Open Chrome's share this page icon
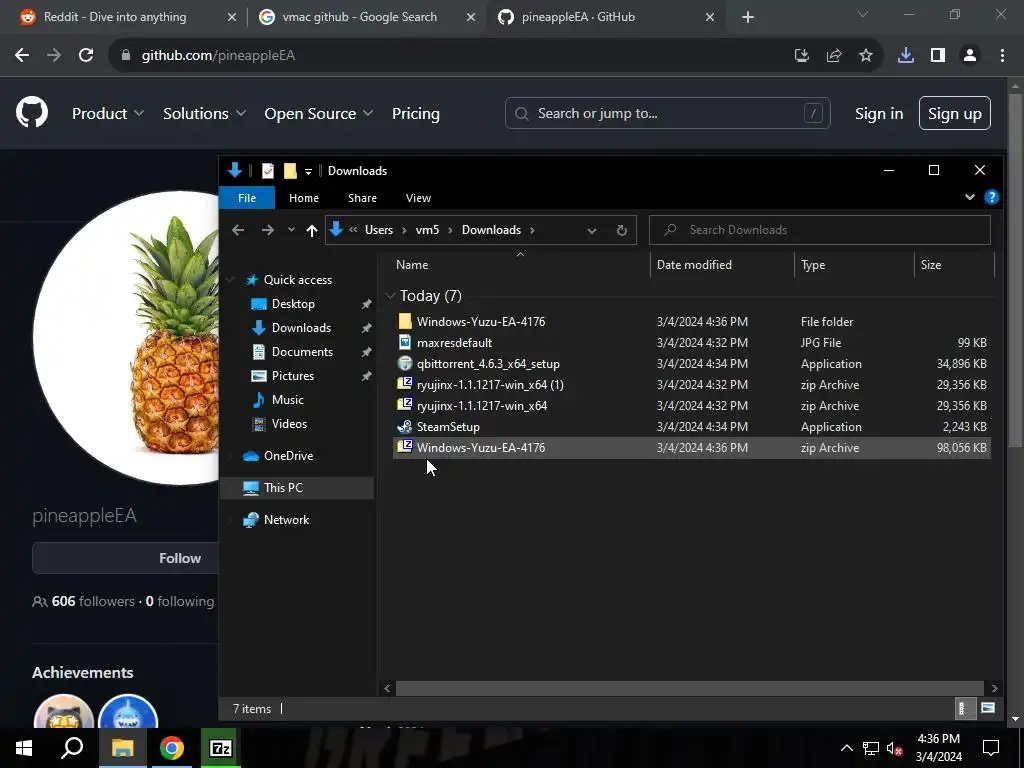 [833, 56]
